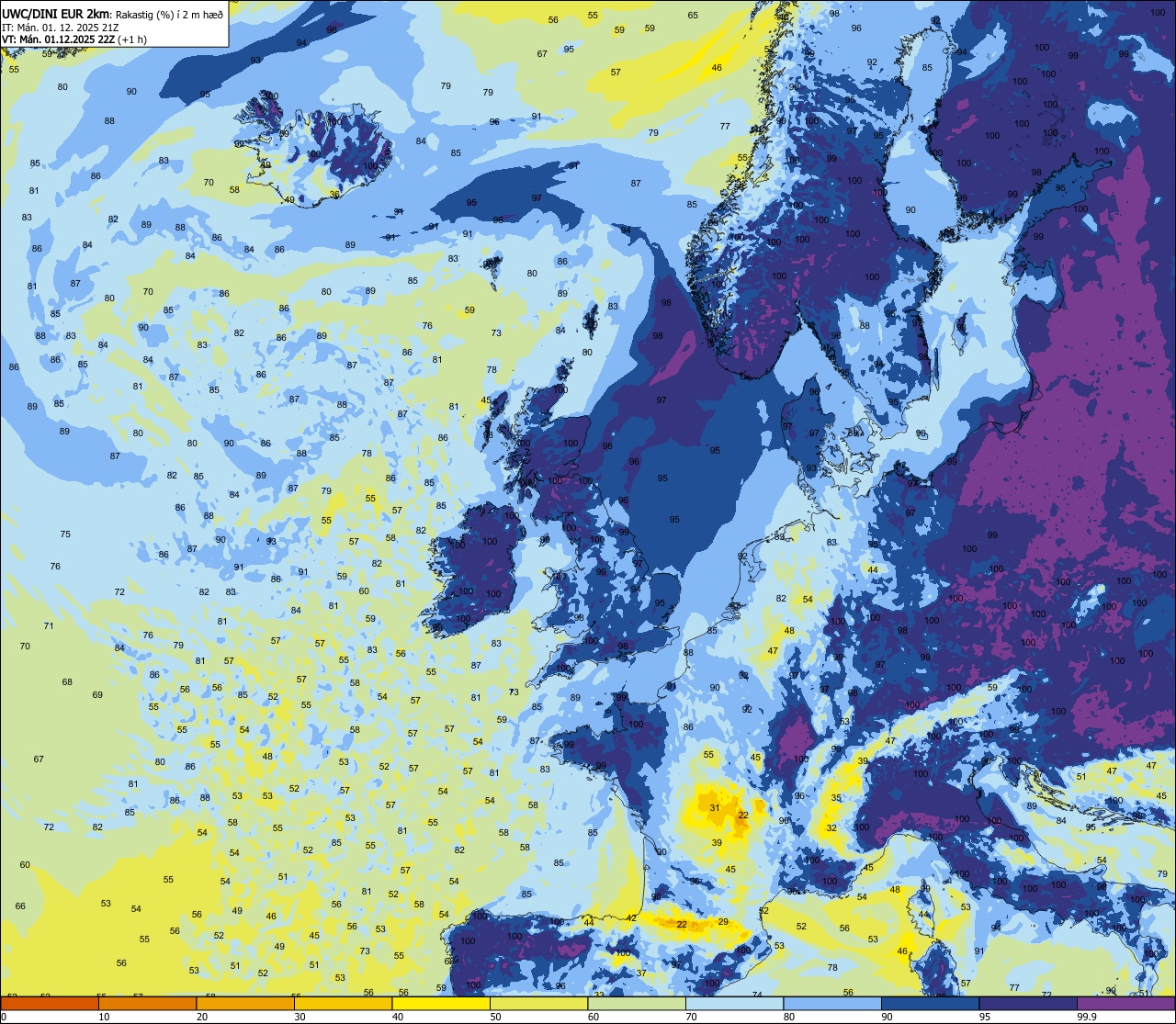Click the '65' humidity value on the top edge
Viewport: 1176px width, 1024px height.
693,16
